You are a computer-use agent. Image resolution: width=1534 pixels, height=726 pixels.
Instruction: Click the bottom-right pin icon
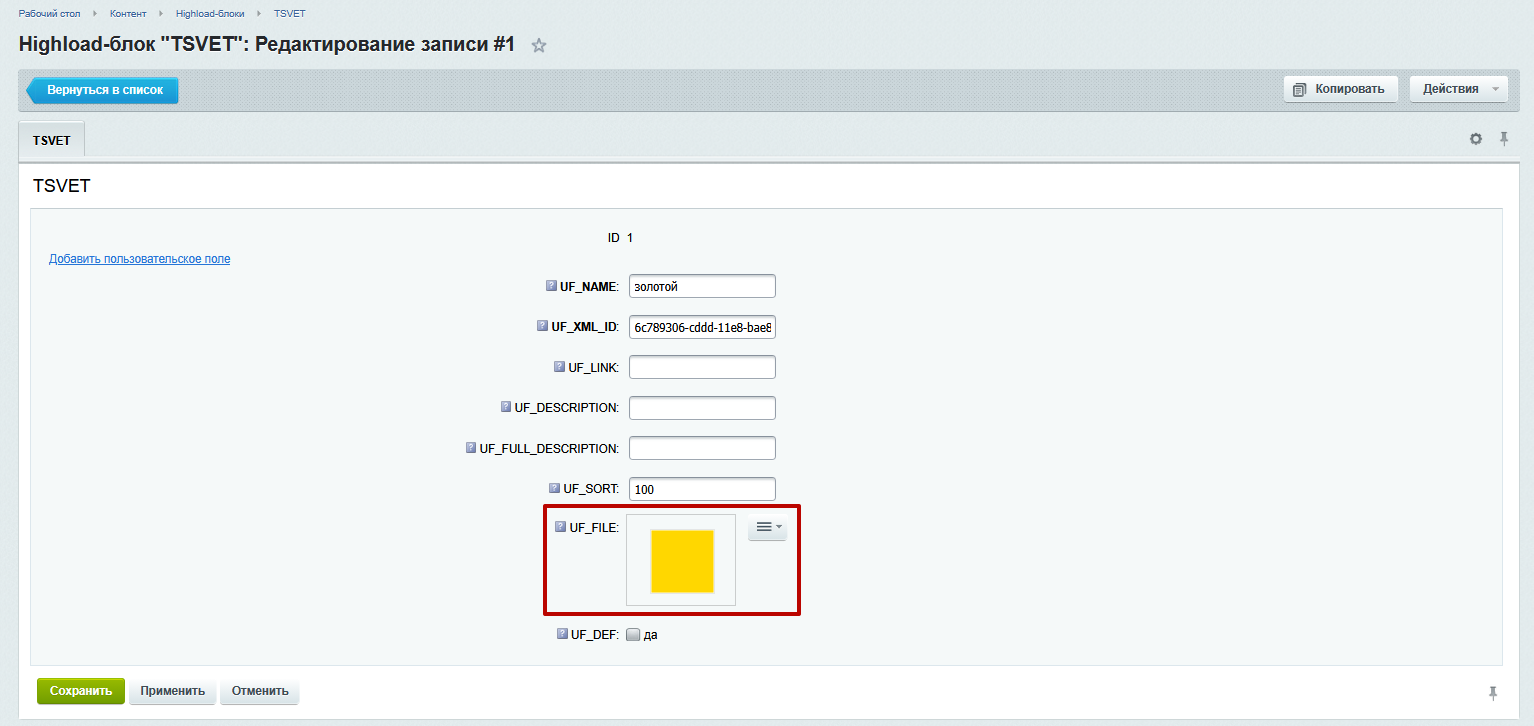click(1493, 693)
